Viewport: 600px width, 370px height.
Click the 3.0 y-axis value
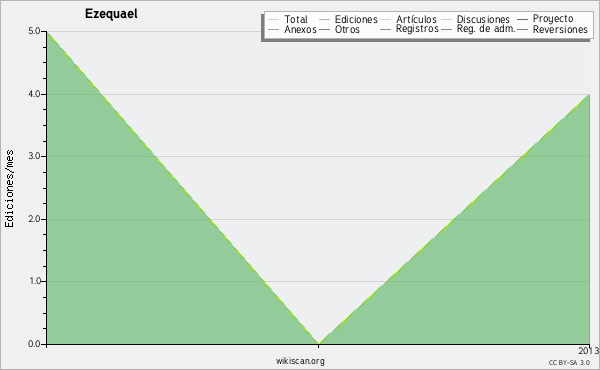coord(34,156)
